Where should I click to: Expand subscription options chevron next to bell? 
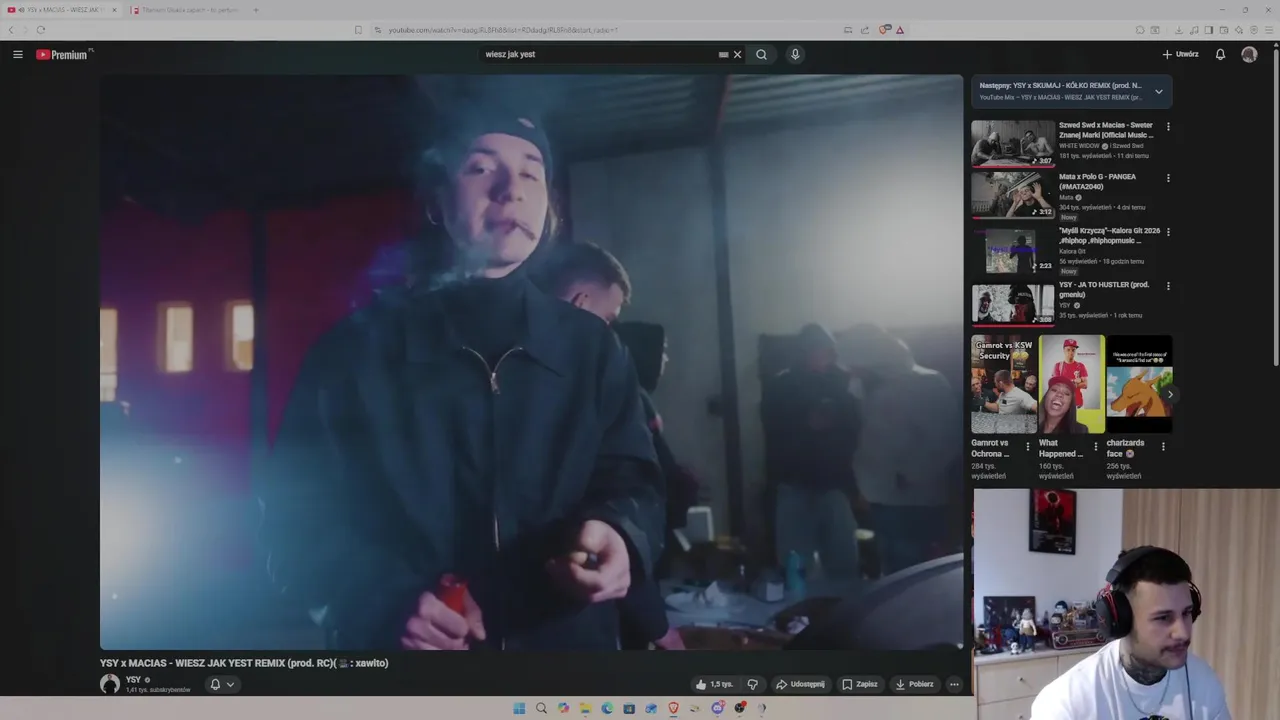pos(230,685)
